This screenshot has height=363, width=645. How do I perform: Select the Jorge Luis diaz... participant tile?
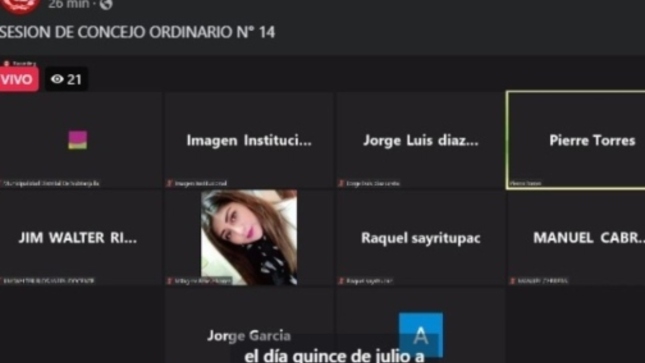tap(420, 140)
